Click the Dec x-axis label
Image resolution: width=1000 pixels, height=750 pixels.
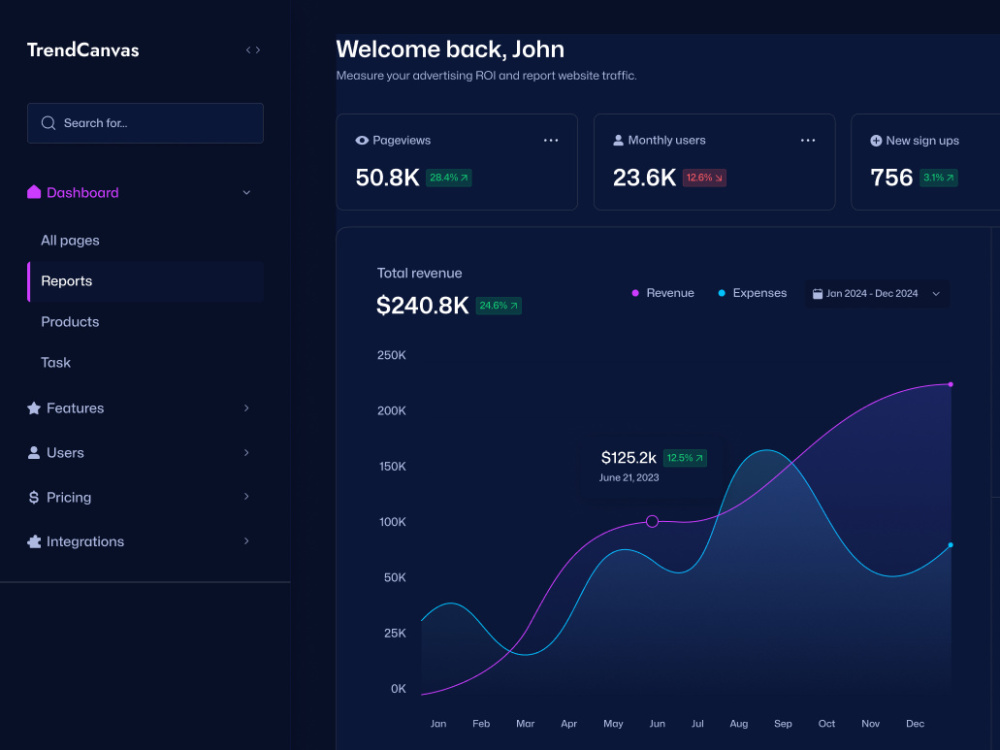(915, 724)
